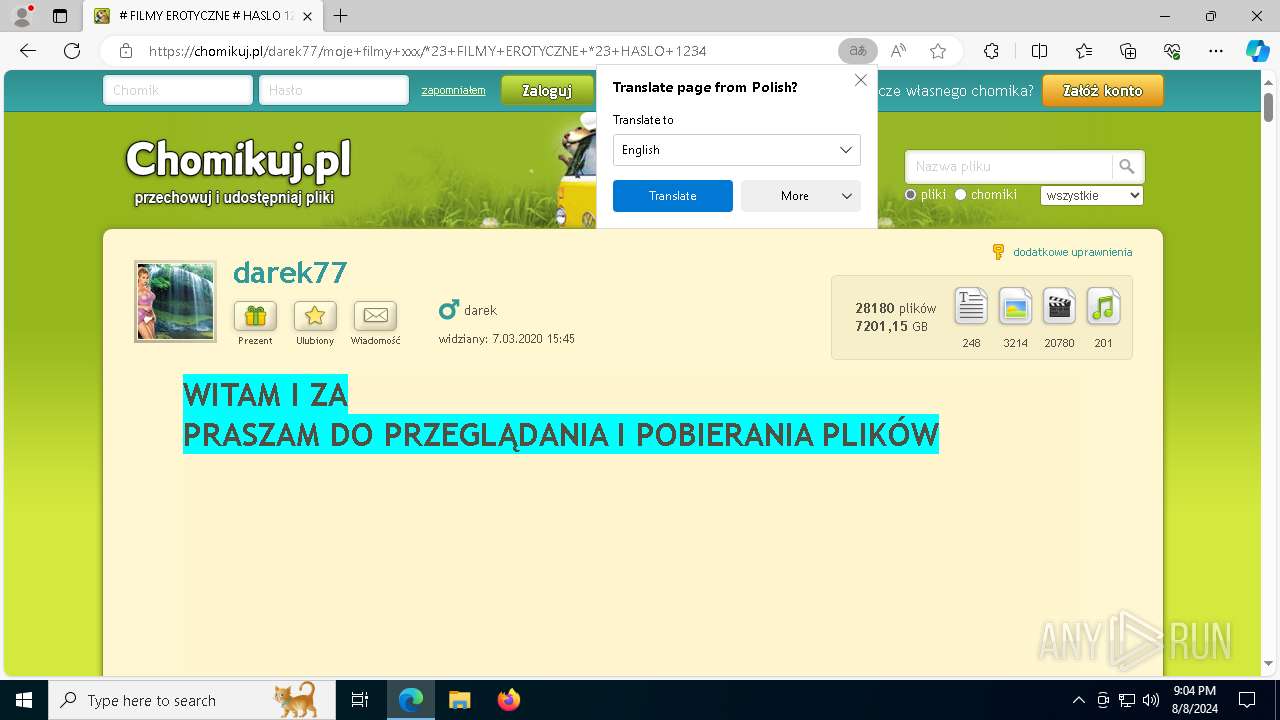
Task: Refresh the current page
Action: point(72,51)
